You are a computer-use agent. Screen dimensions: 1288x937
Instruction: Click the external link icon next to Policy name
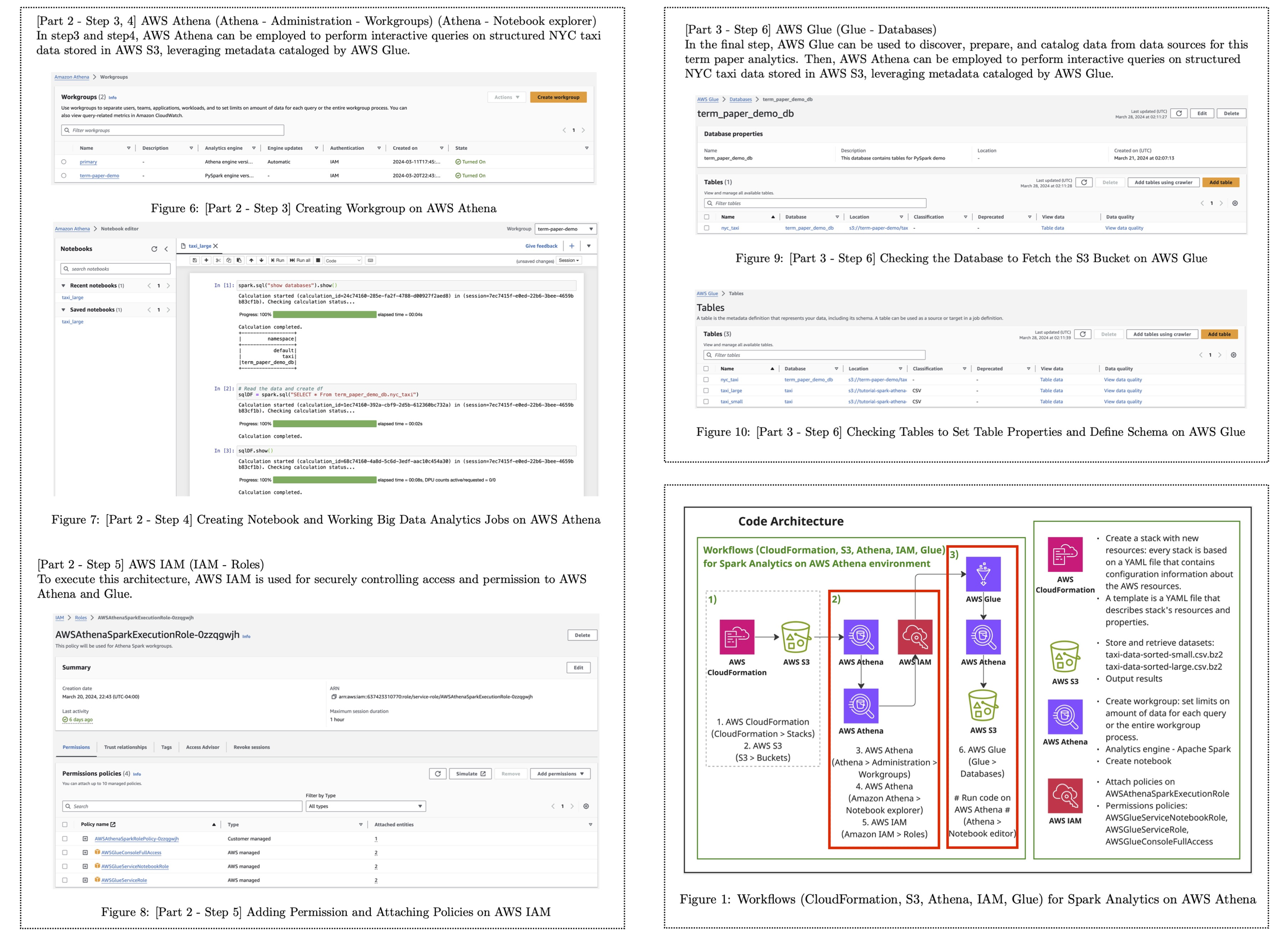point(112,824)
